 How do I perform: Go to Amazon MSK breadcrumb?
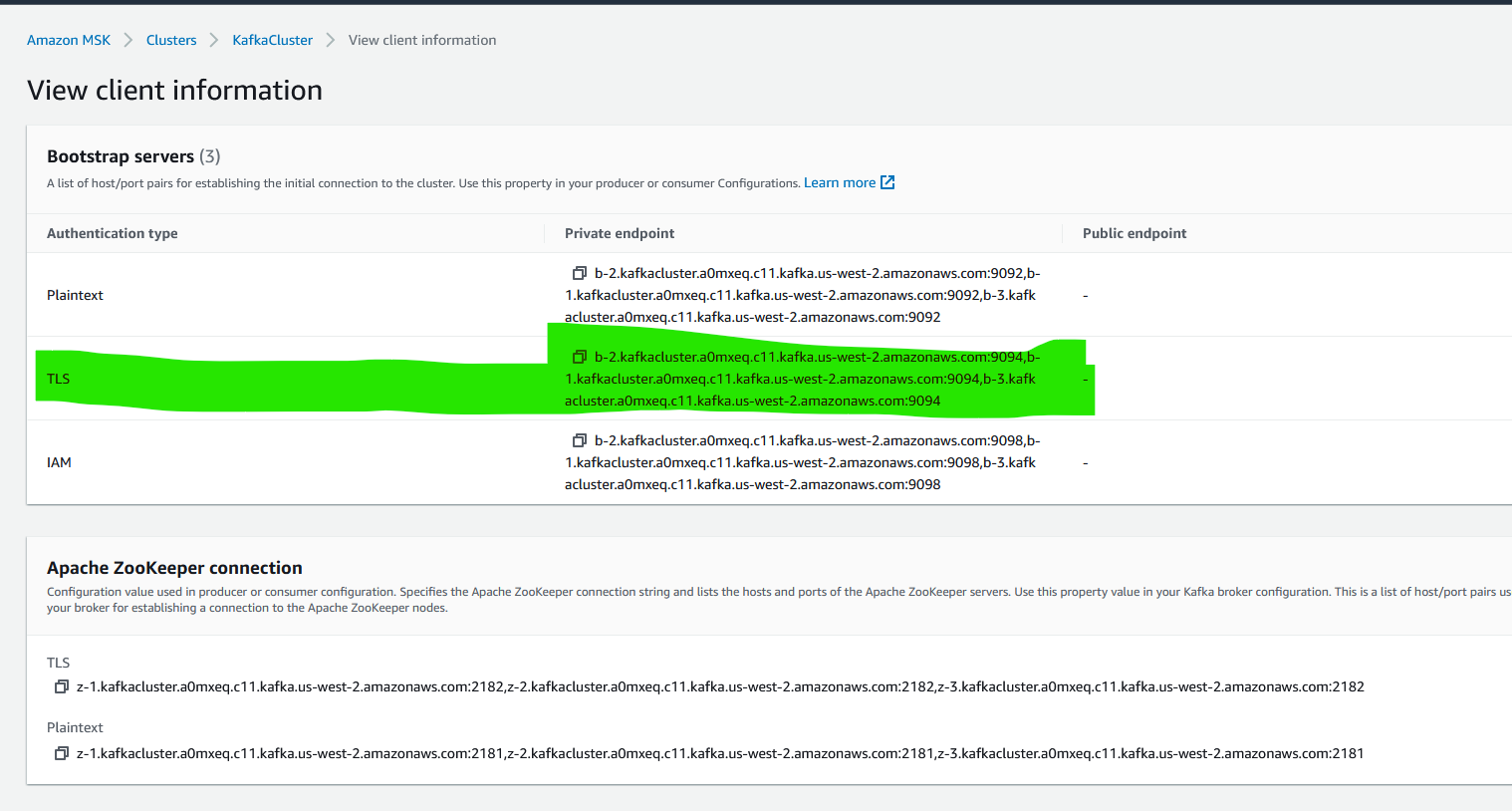[x=69, y=40]
